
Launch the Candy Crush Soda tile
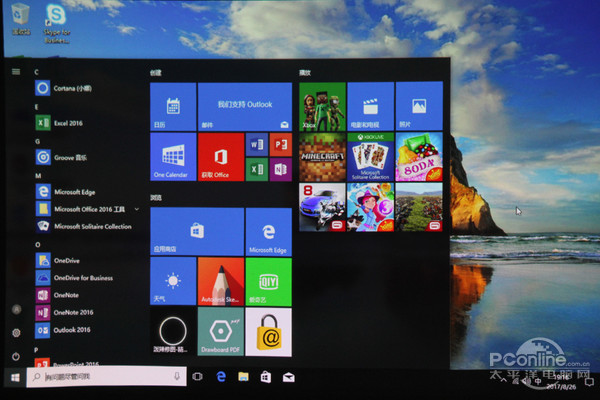(x=419, y=156)
